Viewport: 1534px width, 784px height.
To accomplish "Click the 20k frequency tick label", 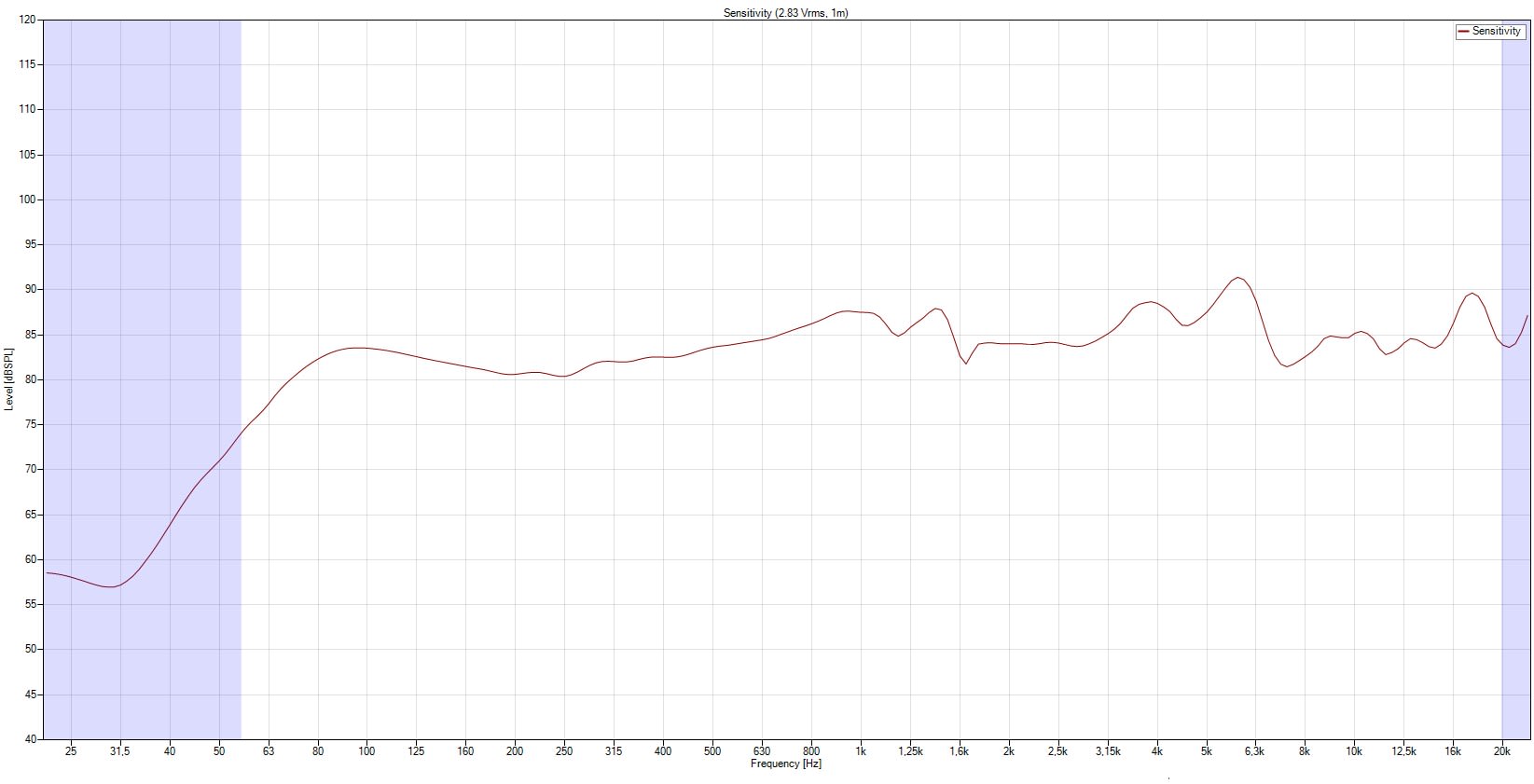I will pos(1501,751).
